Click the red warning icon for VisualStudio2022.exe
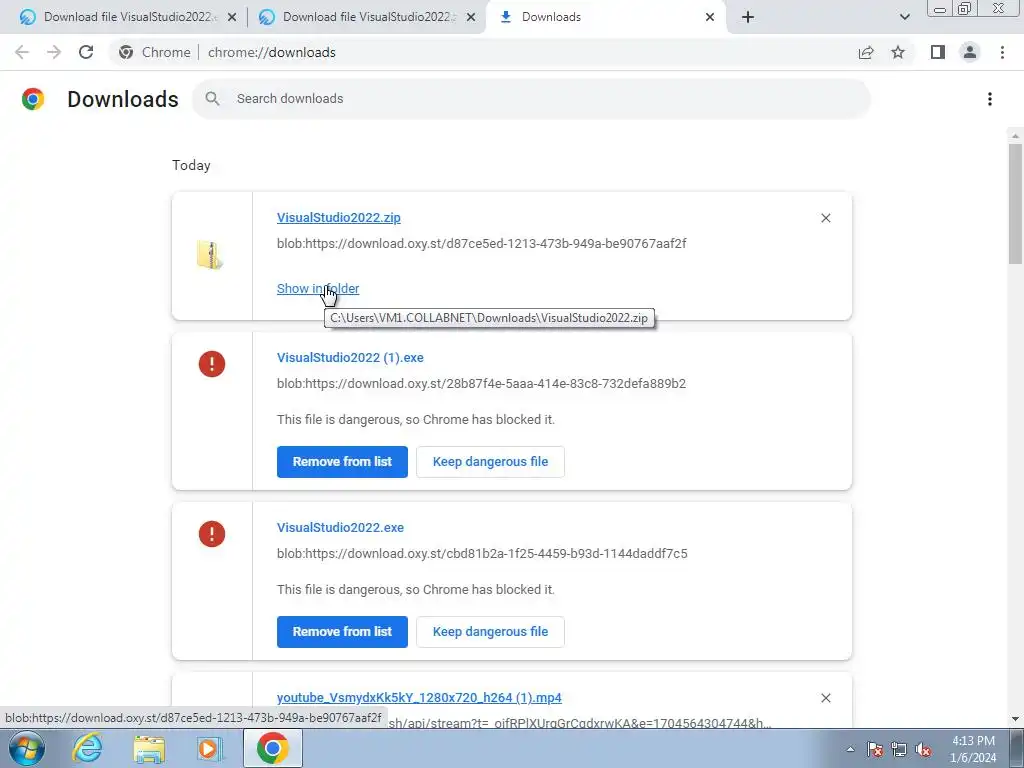This screenshot has height=768, width=1024. (212, 534)
